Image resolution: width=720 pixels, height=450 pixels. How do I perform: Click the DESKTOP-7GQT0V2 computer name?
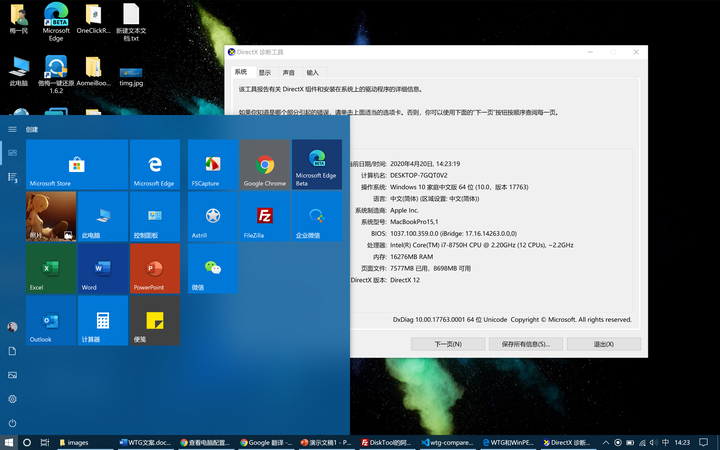(418, 175)
